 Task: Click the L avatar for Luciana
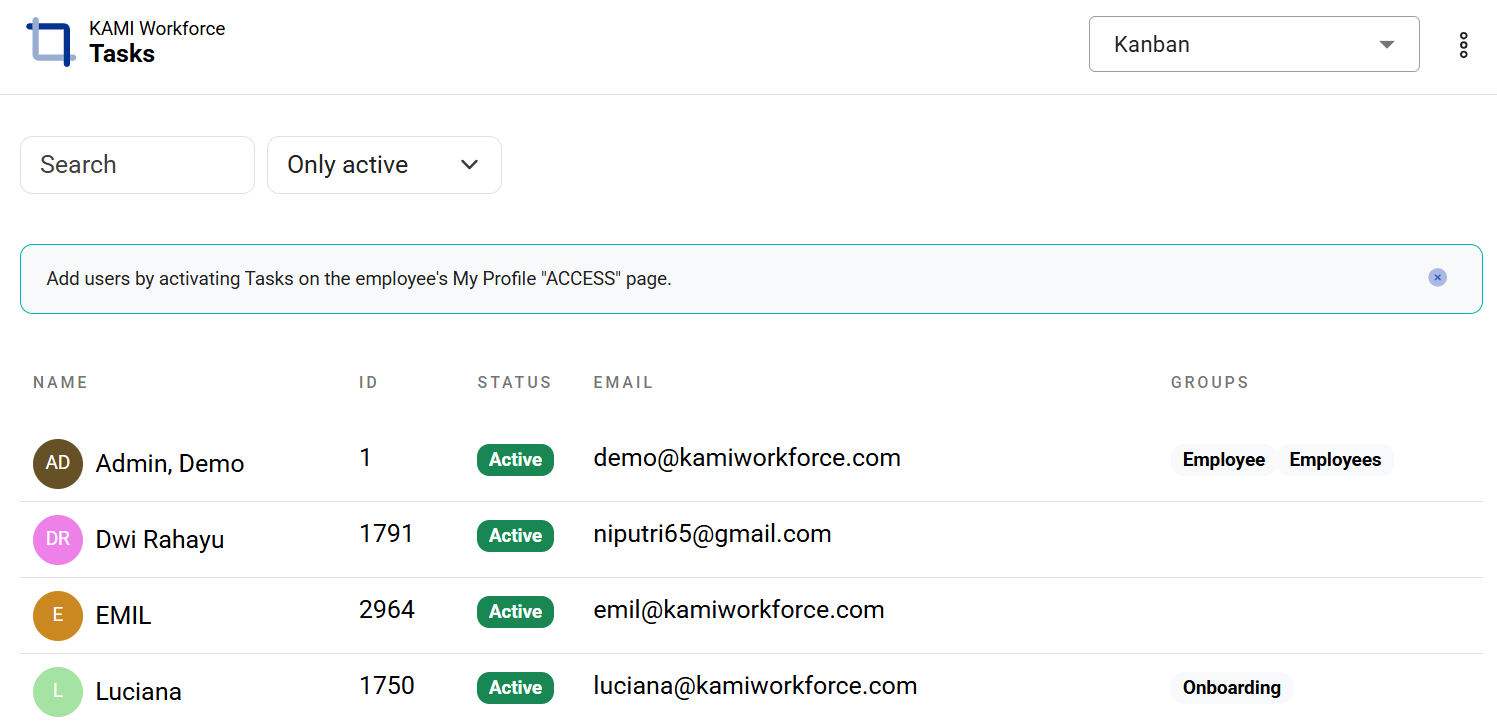[x=57, y=692]
